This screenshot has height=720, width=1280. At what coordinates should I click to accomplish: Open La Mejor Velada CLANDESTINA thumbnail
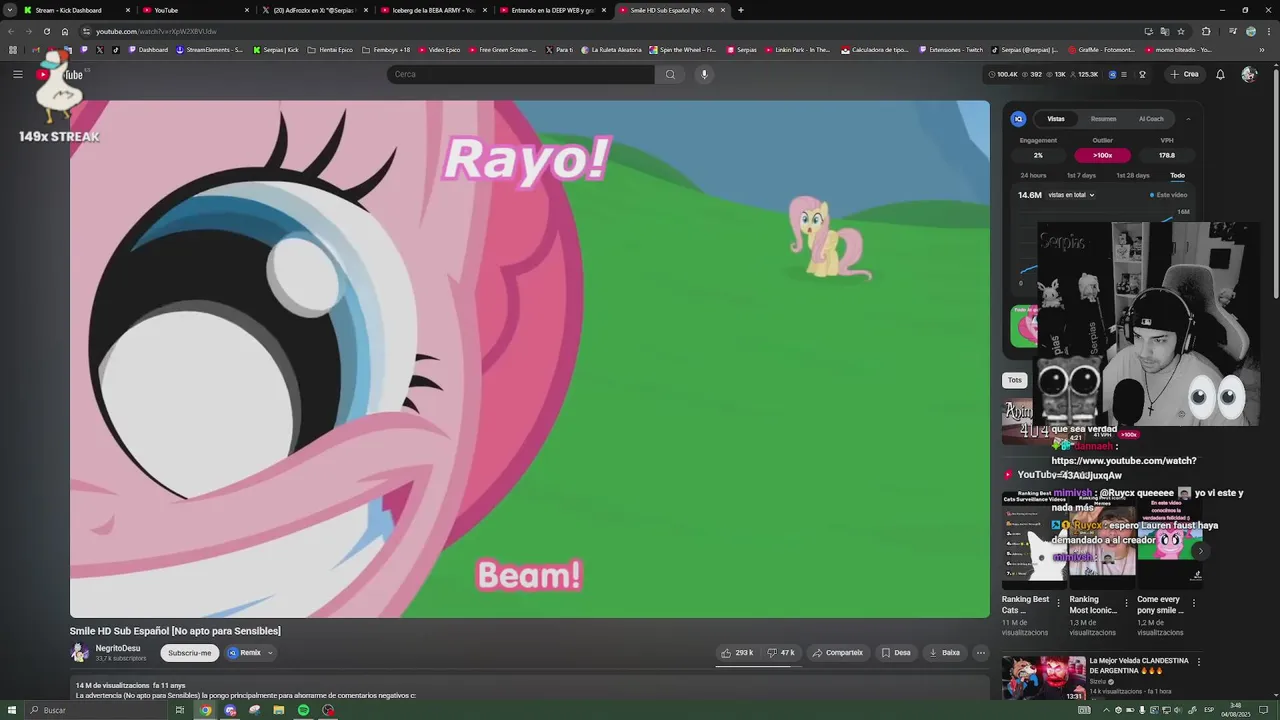(1044, 678)
